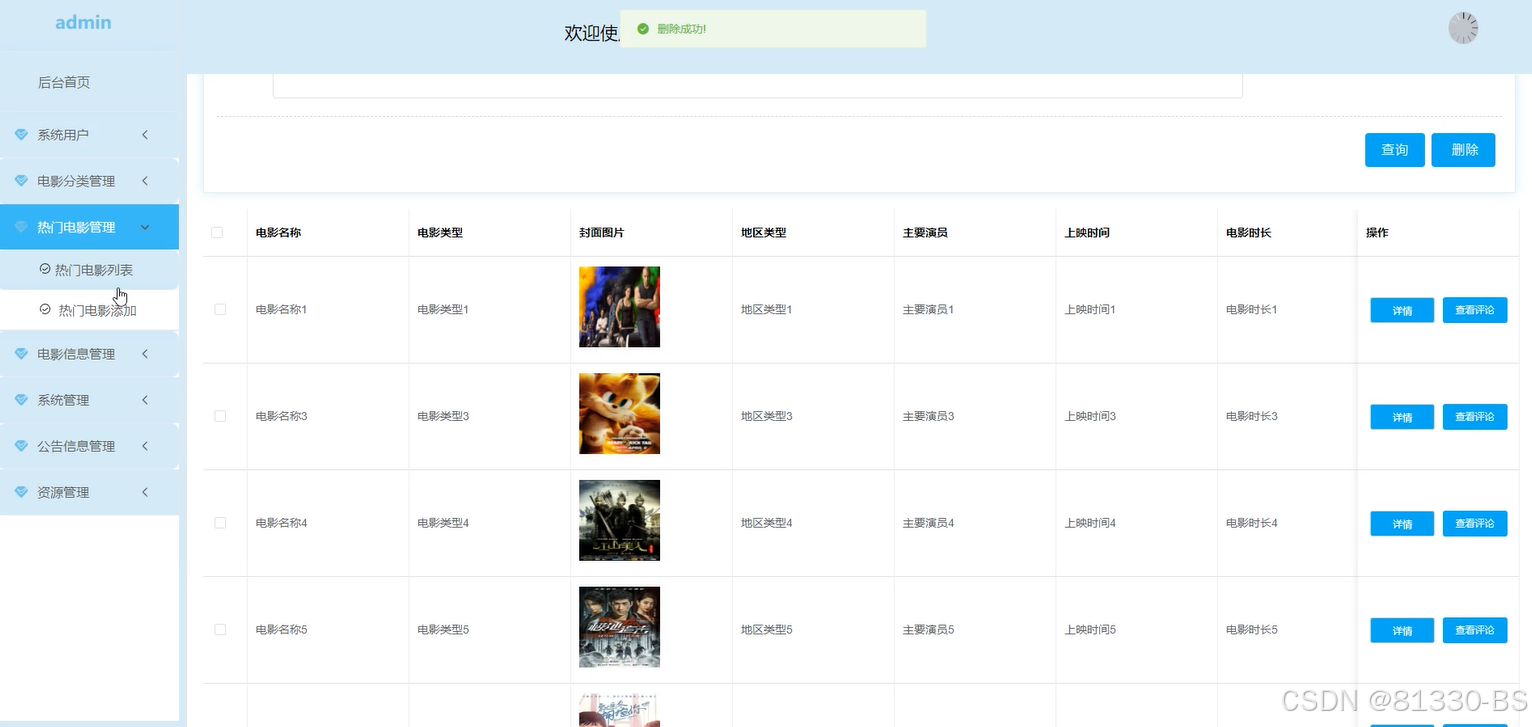Click the 封面图片 column header

tap(602, 233)
